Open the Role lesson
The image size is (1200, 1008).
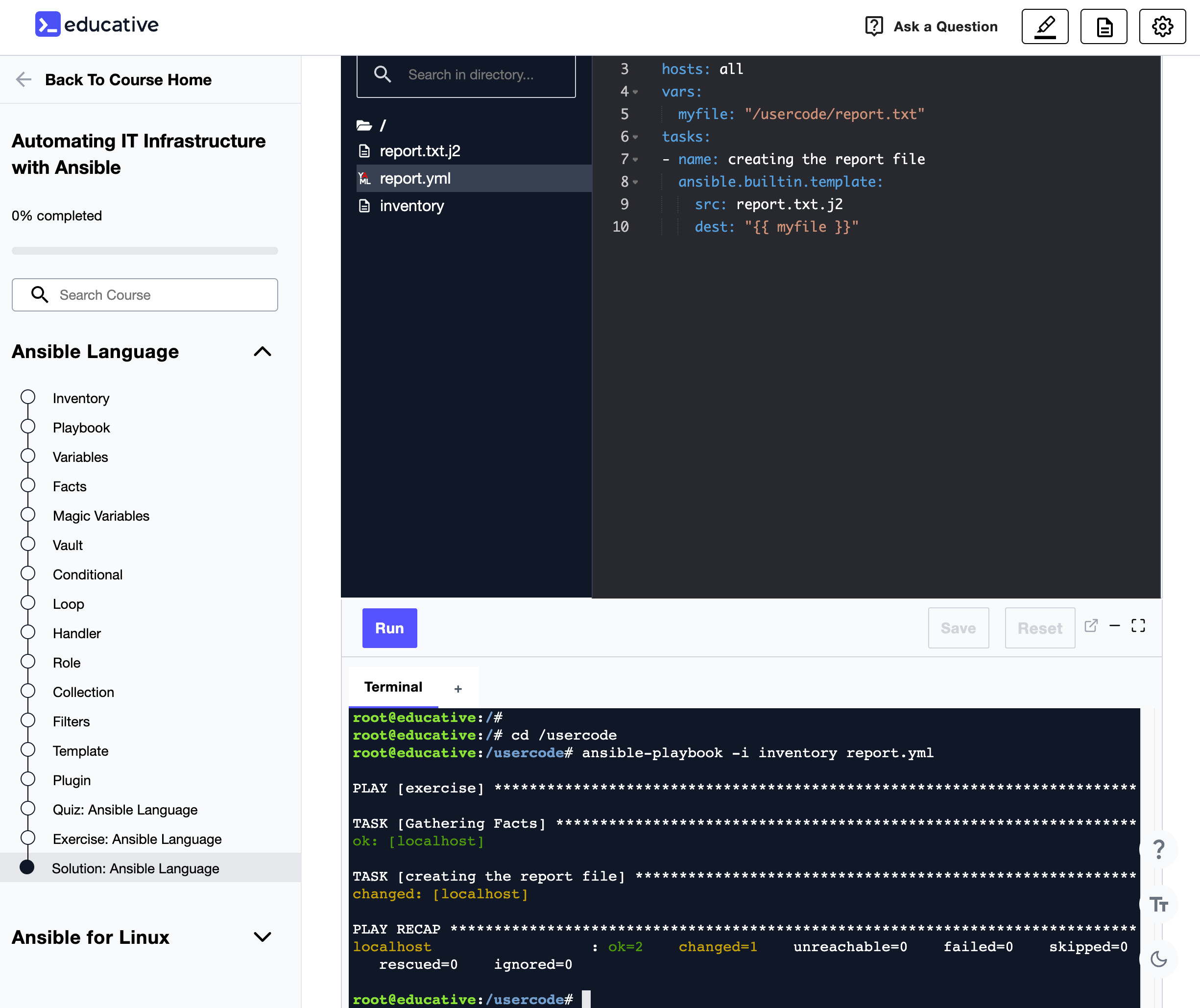click(66, 662)
